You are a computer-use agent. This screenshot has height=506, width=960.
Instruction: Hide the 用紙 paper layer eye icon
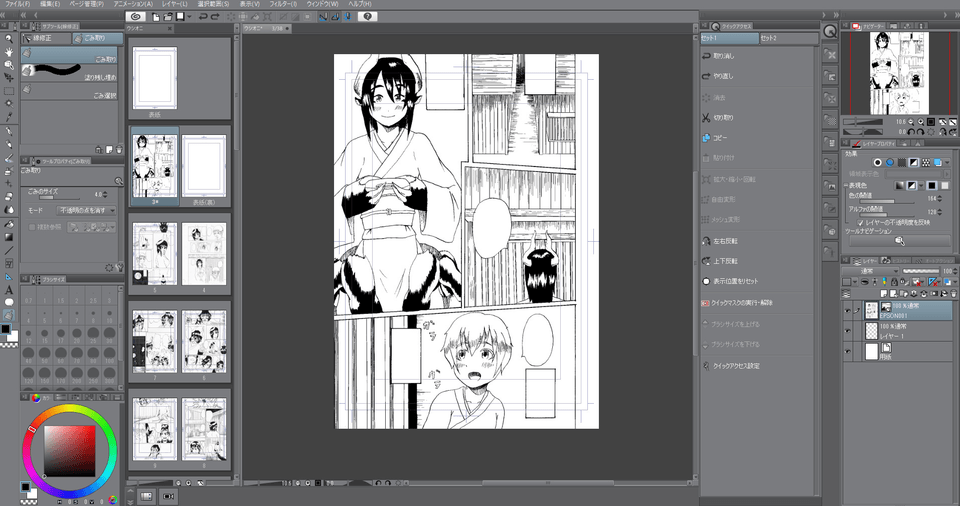847,352
